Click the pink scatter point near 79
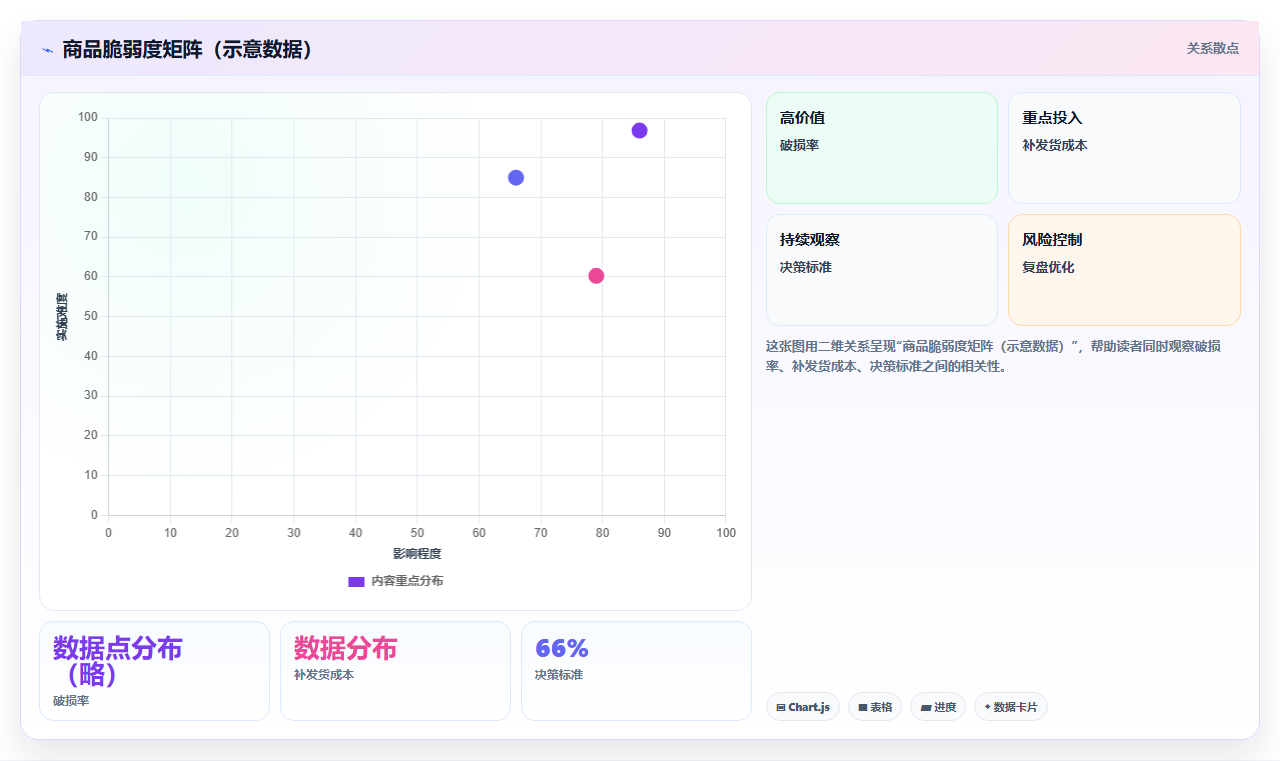The width and height of the screenshot is (1280, 761). [596, 276]
